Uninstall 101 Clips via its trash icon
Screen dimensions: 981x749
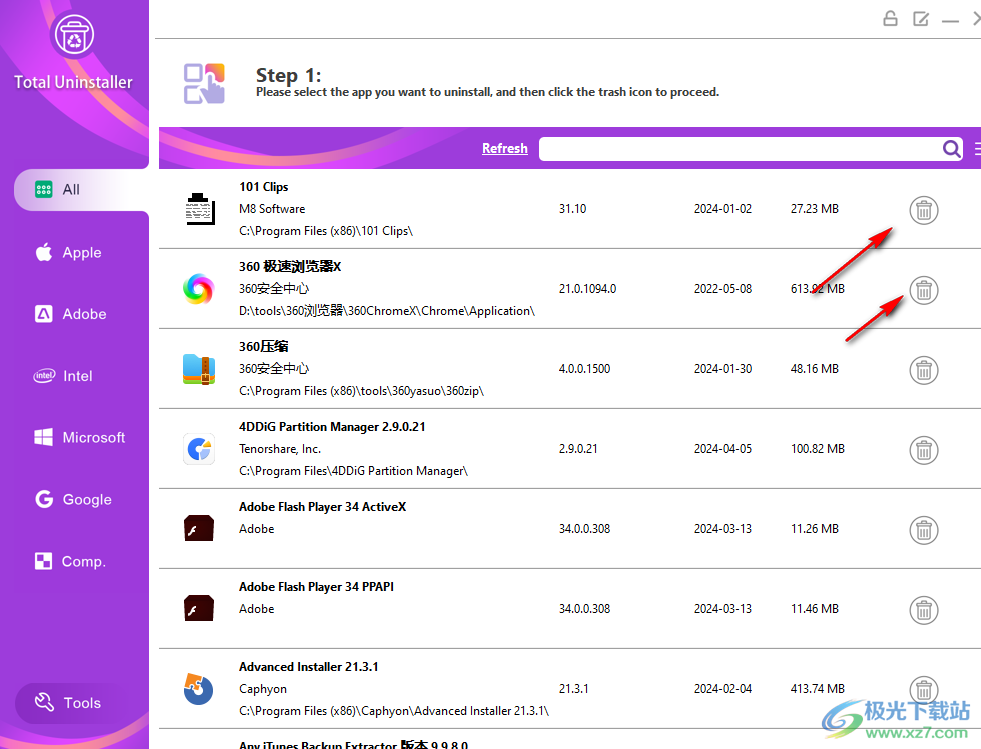(923, 210)
